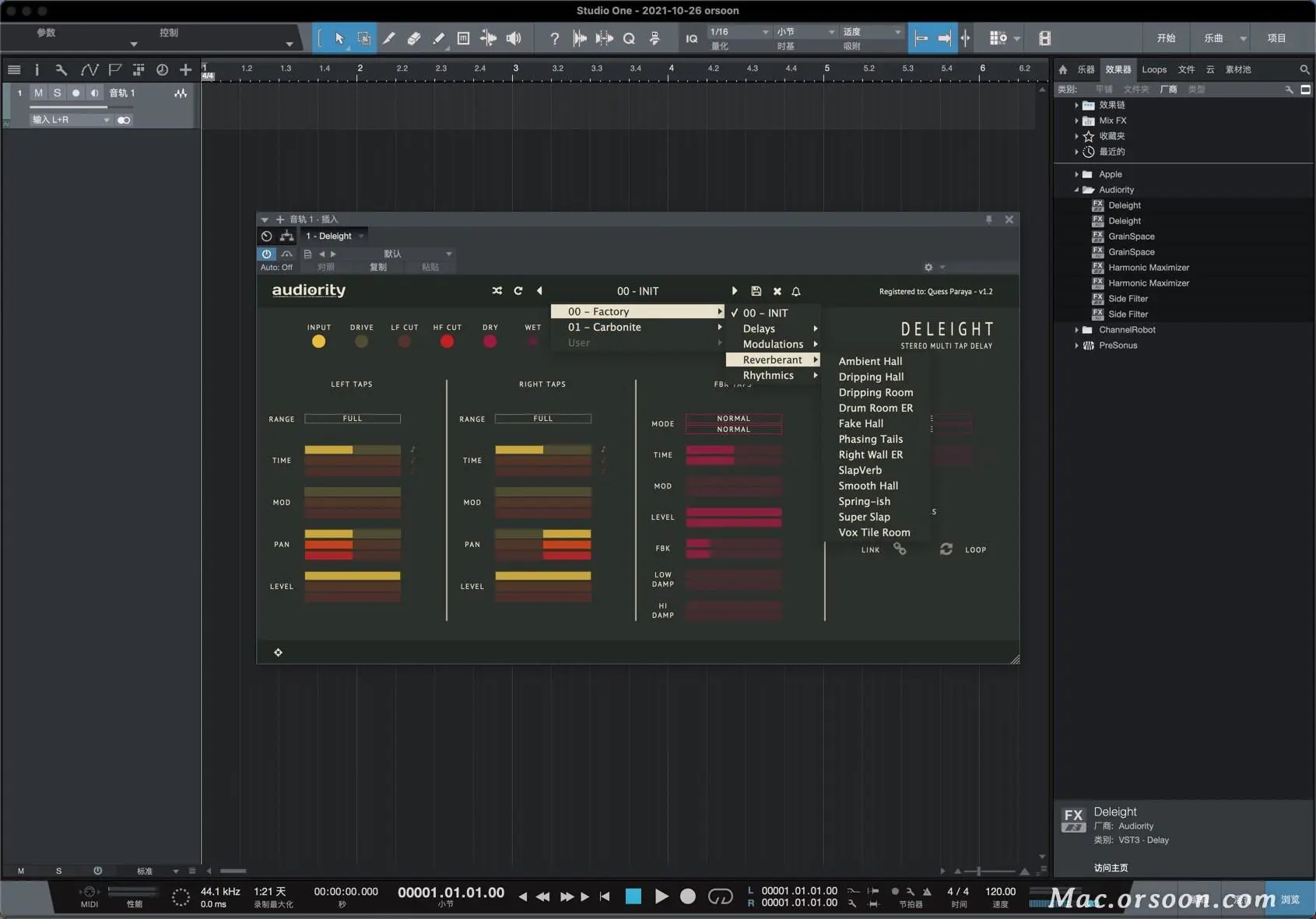Record-arm track 音轨 1
1316x919 pixels.
[x=75, y=93]
